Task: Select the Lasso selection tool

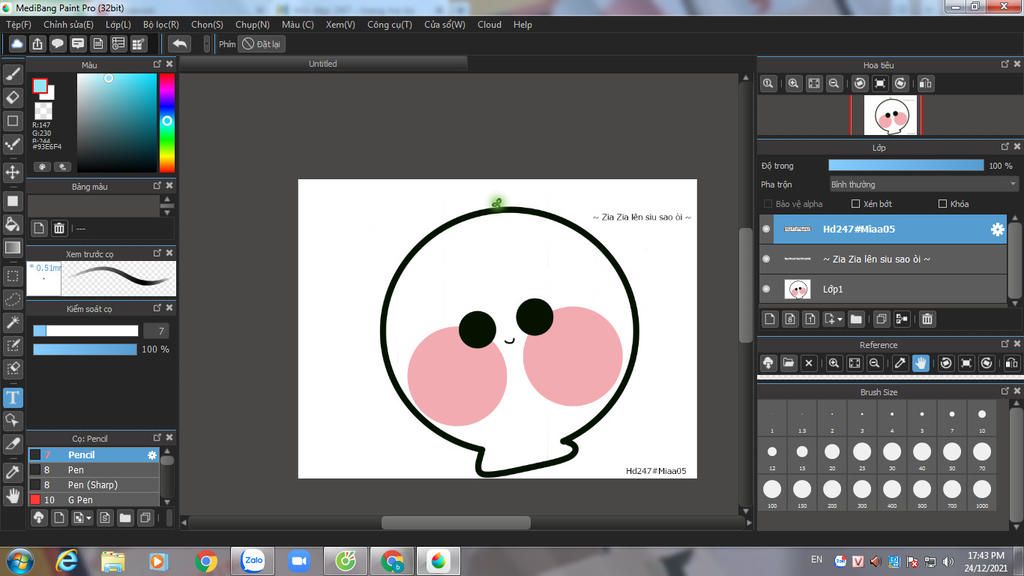Action: pos(12,300)
